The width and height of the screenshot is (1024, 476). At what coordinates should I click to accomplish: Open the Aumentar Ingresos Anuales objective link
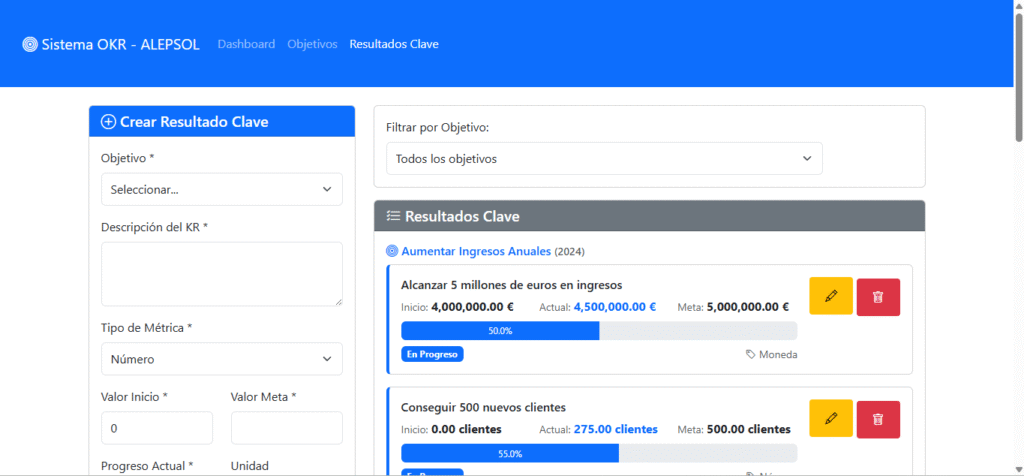[x=476, y=251]
